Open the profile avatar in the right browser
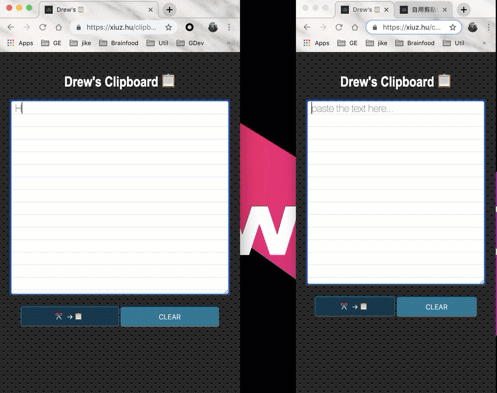The width and height of the screenshot is (497, 393). click(473, 27)
